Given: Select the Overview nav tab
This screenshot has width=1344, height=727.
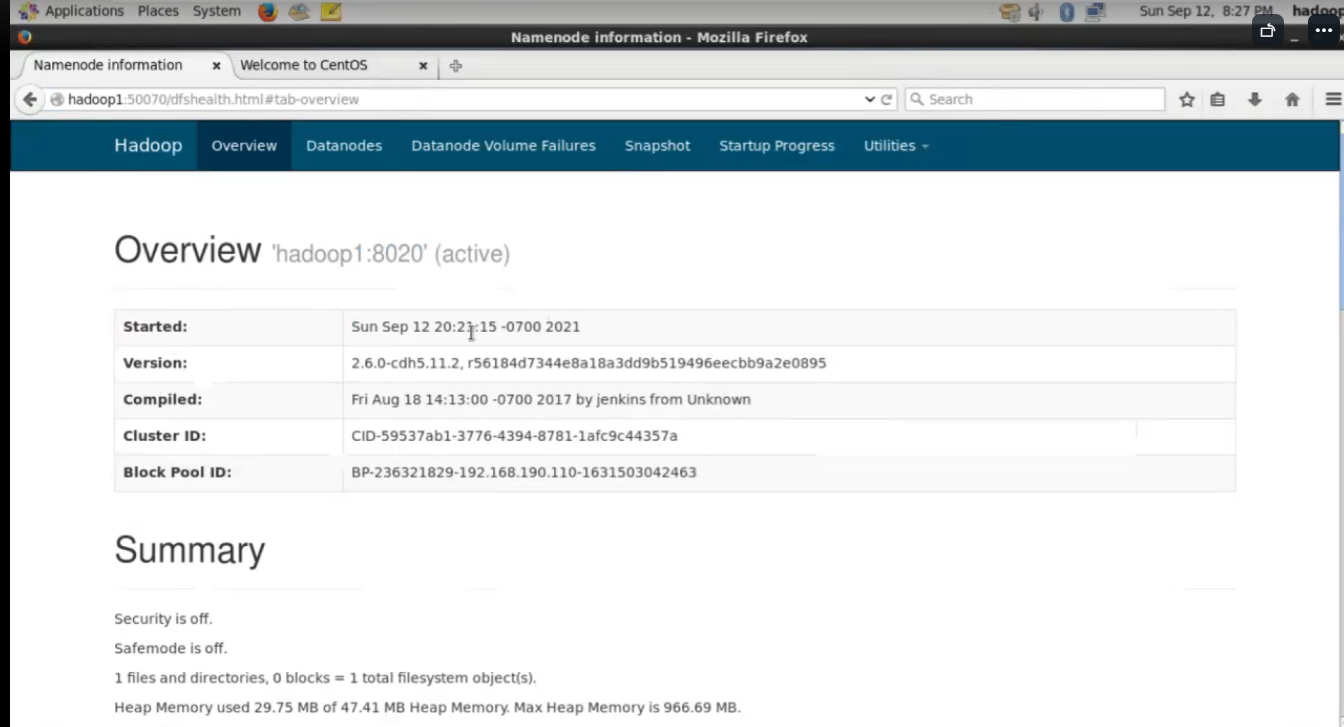Looking at the screenshot, I should (244, 146).
